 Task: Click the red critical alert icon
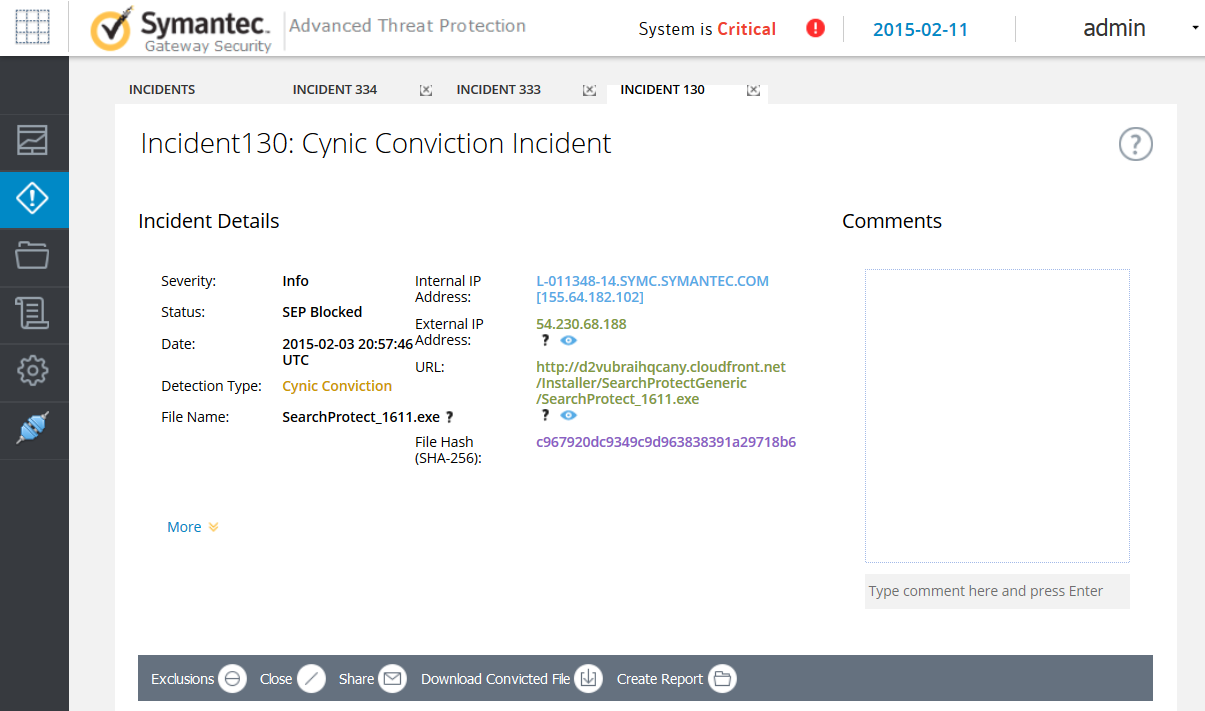click(815, 29)
